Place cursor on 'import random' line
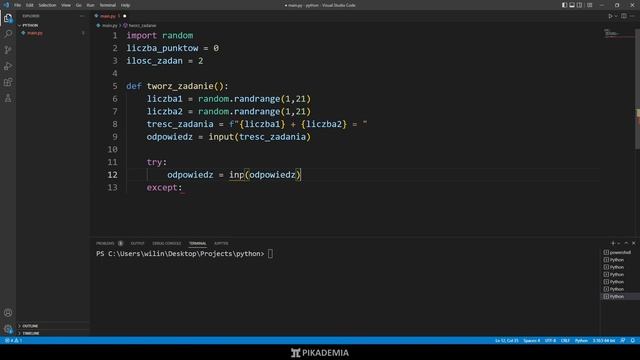This screenshot has width=640, height=360. click(x=160, y=36)
